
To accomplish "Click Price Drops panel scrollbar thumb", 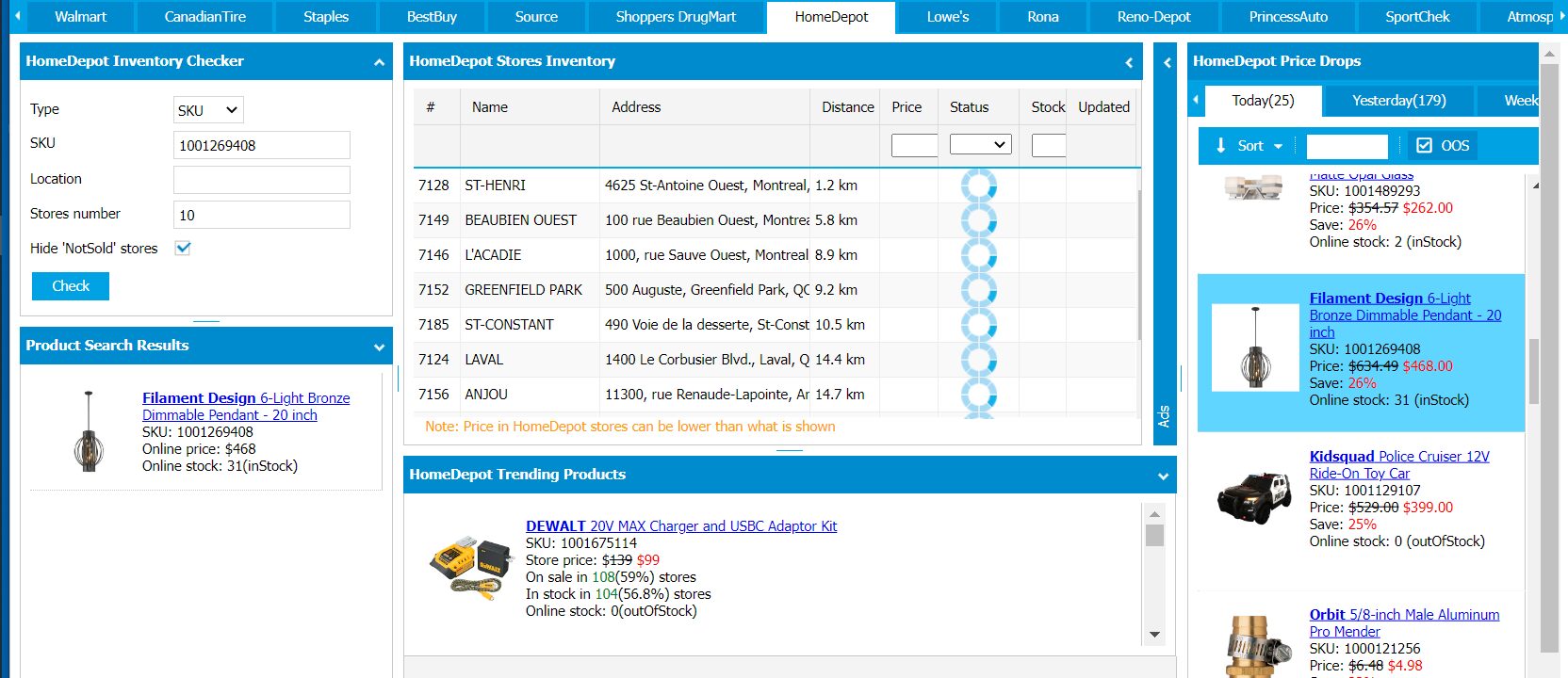I will (1534, 371).
